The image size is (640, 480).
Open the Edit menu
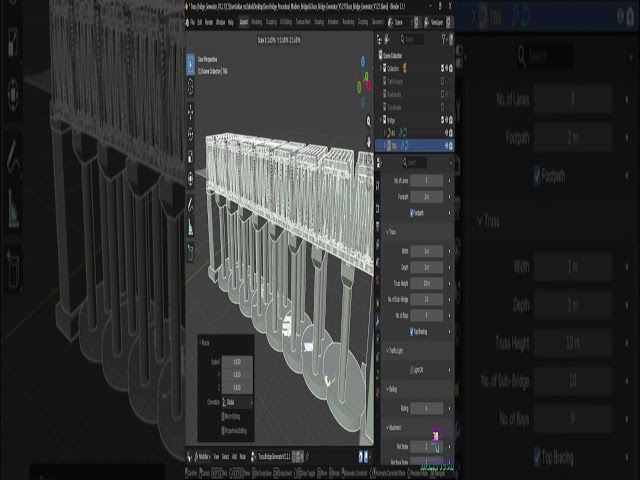pos(200,22)
